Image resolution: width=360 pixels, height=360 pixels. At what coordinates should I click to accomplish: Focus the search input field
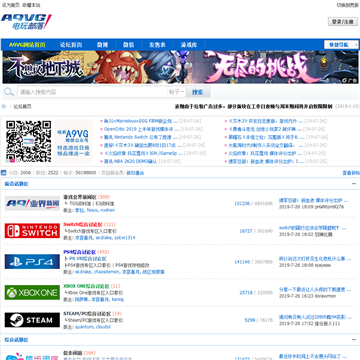[x=92, y=92]
